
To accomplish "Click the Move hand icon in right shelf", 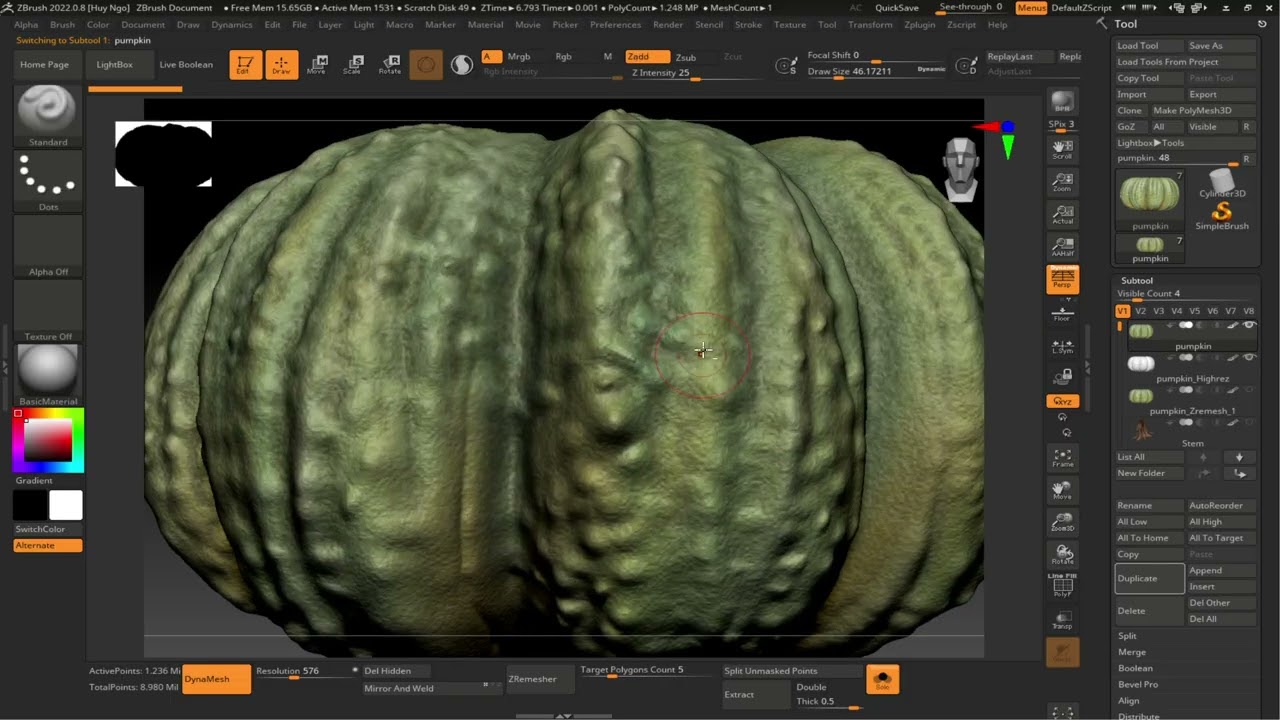I will (x=1062, y=490).
